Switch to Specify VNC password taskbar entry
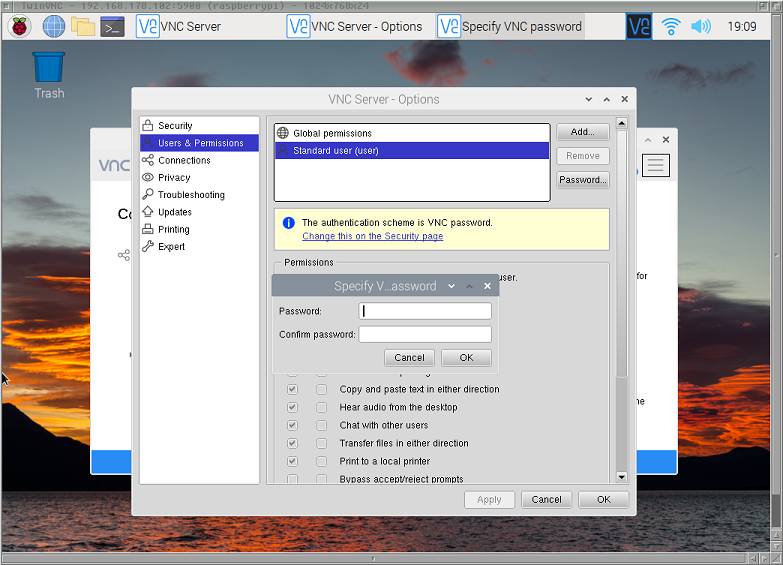The width and height of the screenshot is (783, 565). [x=510, y=26]
